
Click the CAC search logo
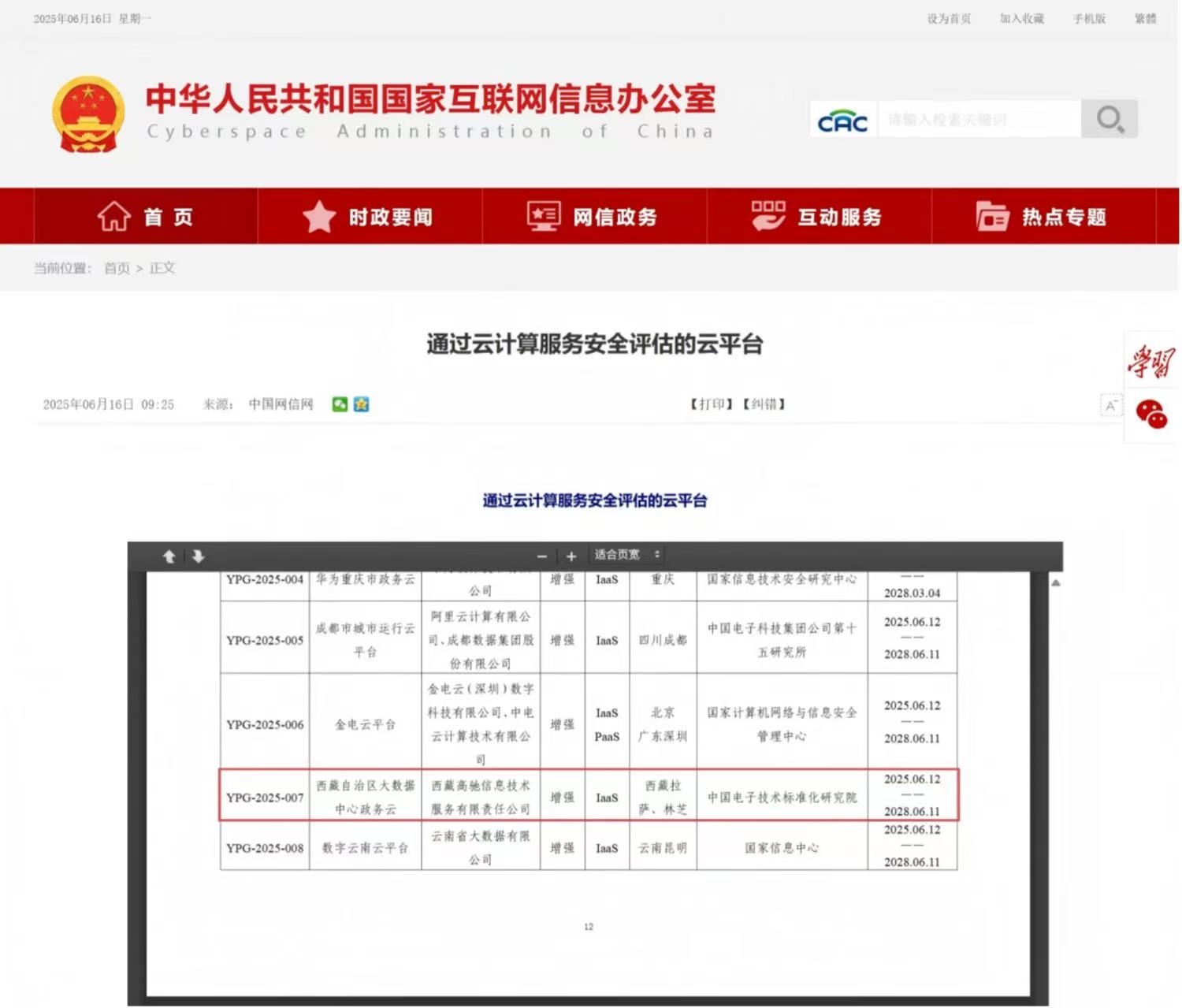[x=843, y=121]
